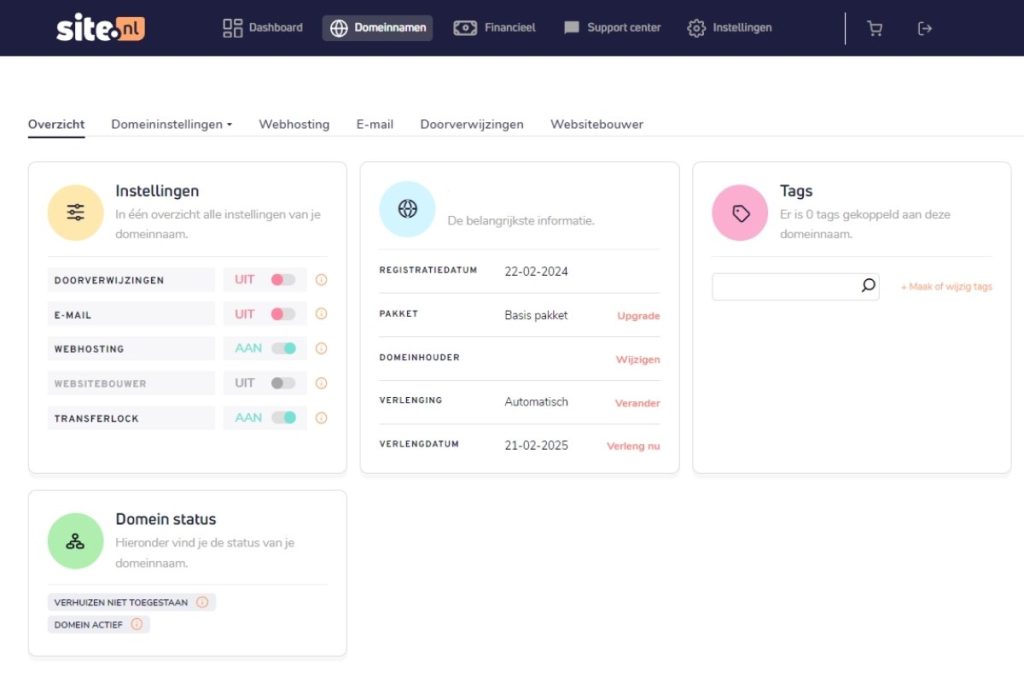Click Verleng nu beside the renewal date

coord(632,446)
